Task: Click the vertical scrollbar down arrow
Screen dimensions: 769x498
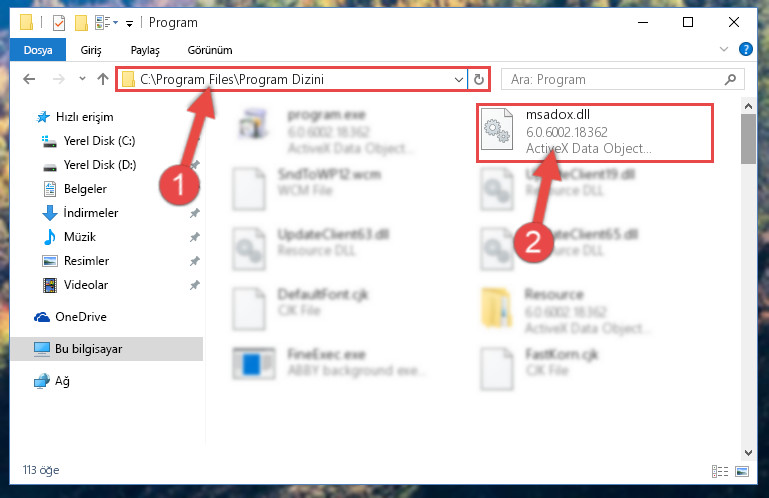Action: click(748, 452)
